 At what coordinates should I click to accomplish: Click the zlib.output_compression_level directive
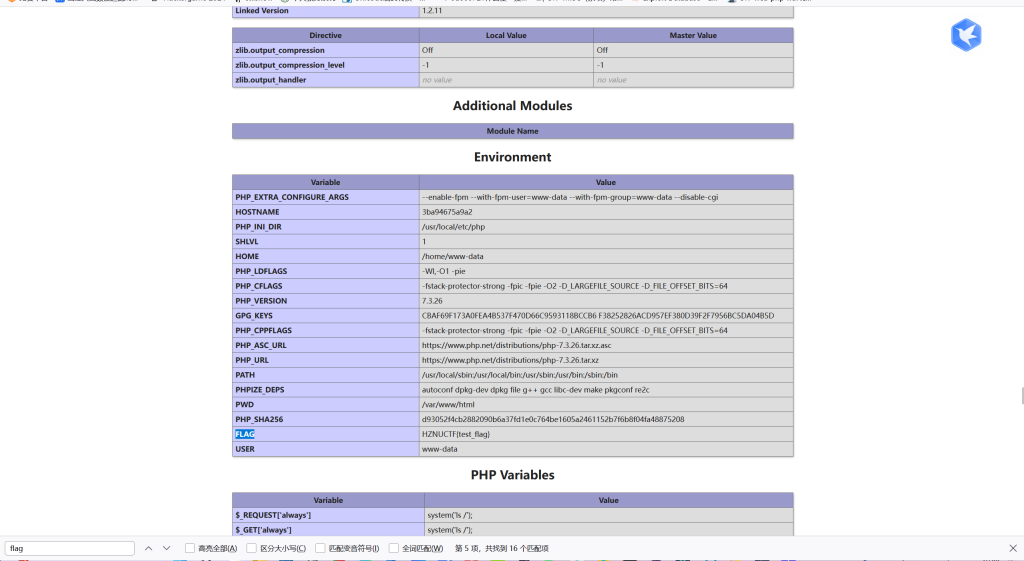[x=290, y=65]
